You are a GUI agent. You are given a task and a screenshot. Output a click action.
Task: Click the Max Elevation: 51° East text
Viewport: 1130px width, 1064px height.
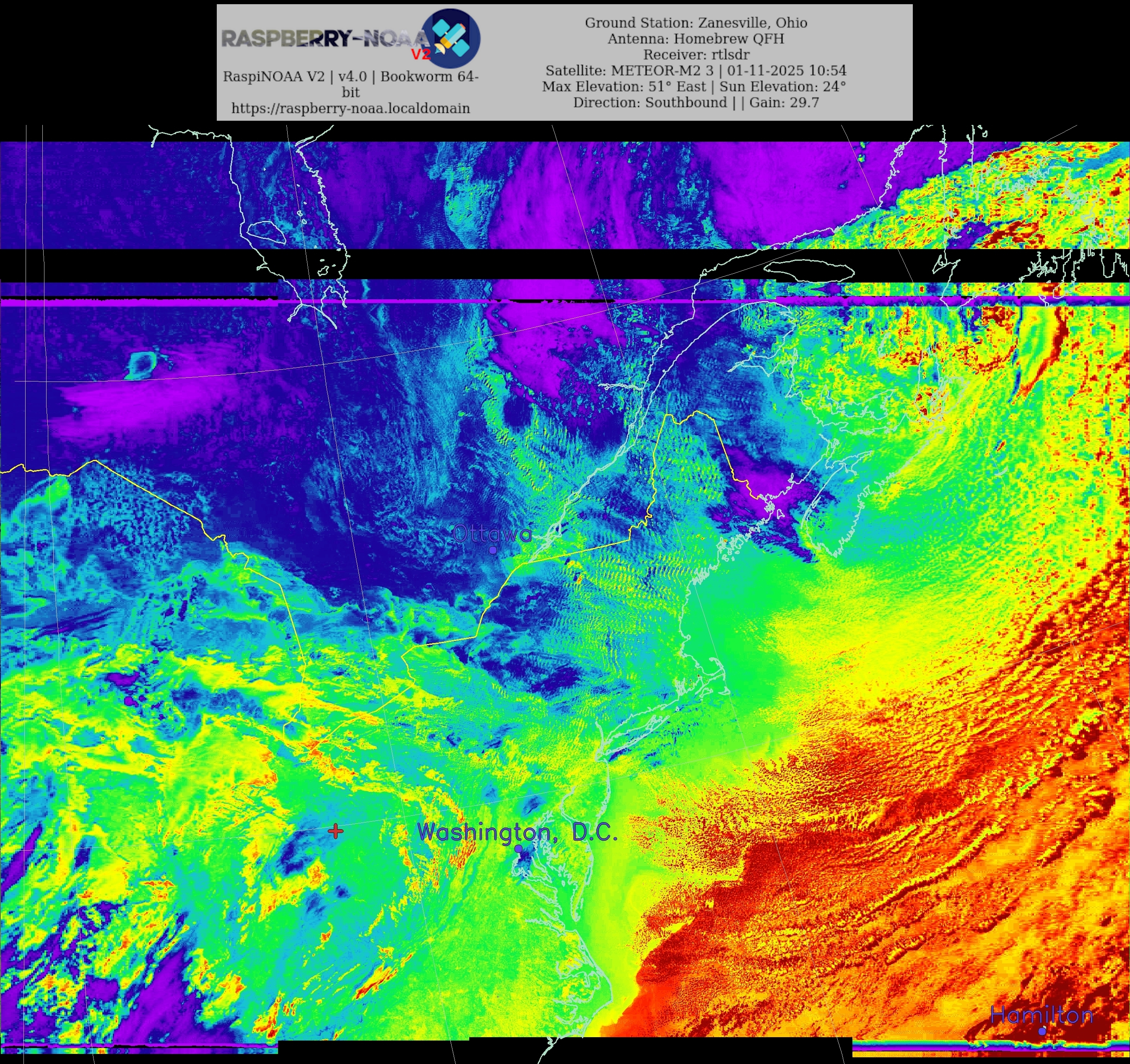point(623,86)
